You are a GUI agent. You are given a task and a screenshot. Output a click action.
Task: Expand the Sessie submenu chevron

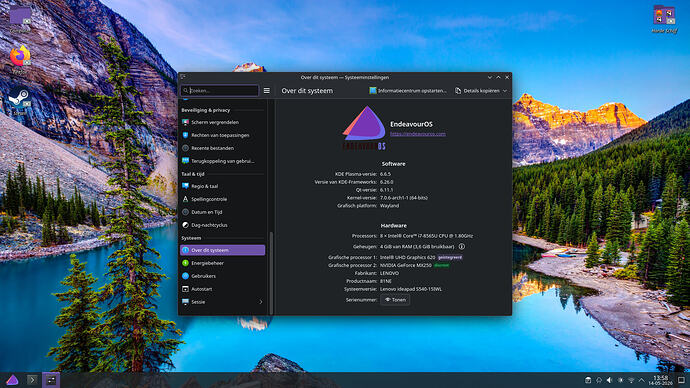point(261,302)
